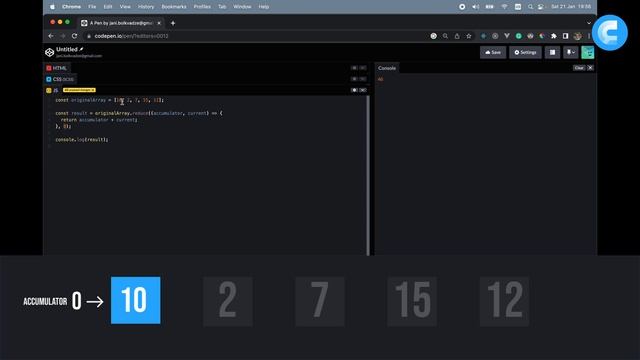Open a new Chrome tab

pyautogui.click(x=173, y=23)
